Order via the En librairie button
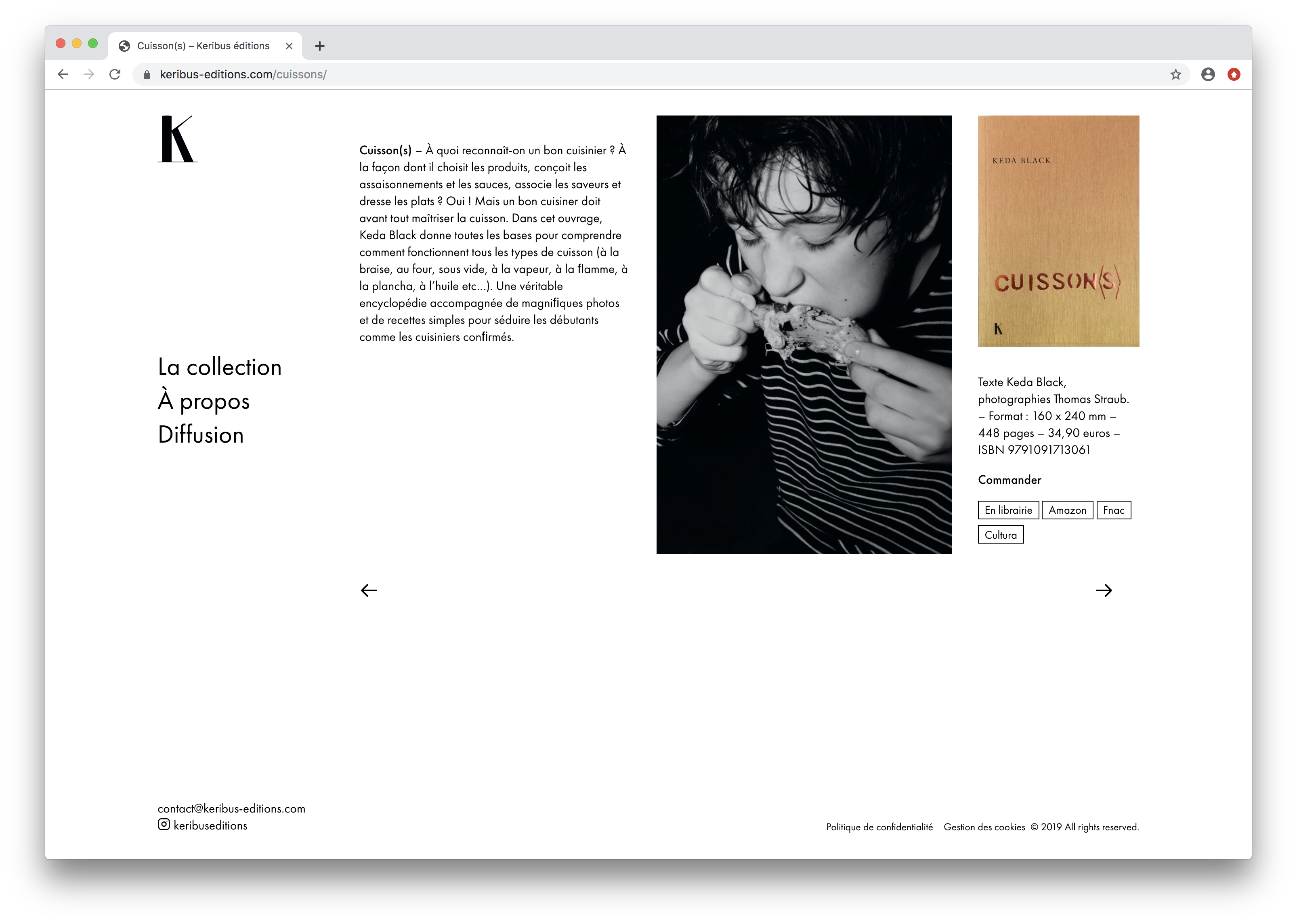 (x=1008, y=510)
